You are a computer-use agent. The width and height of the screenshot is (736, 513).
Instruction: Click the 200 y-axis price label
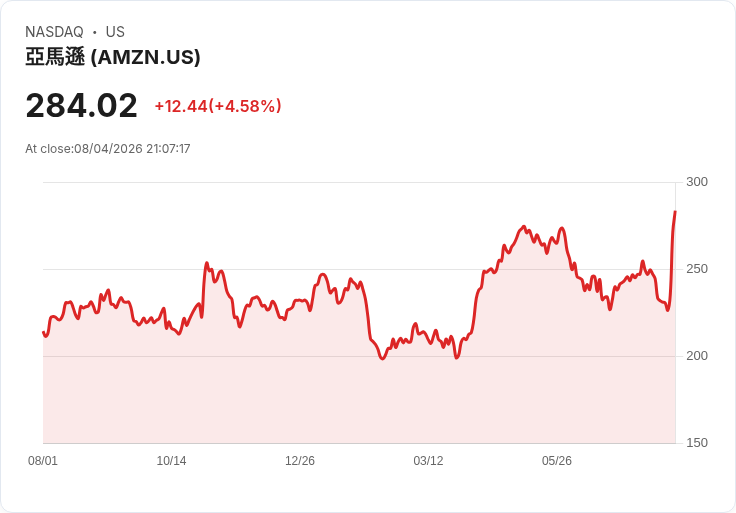pyautogui.click(x=697, y=356)
